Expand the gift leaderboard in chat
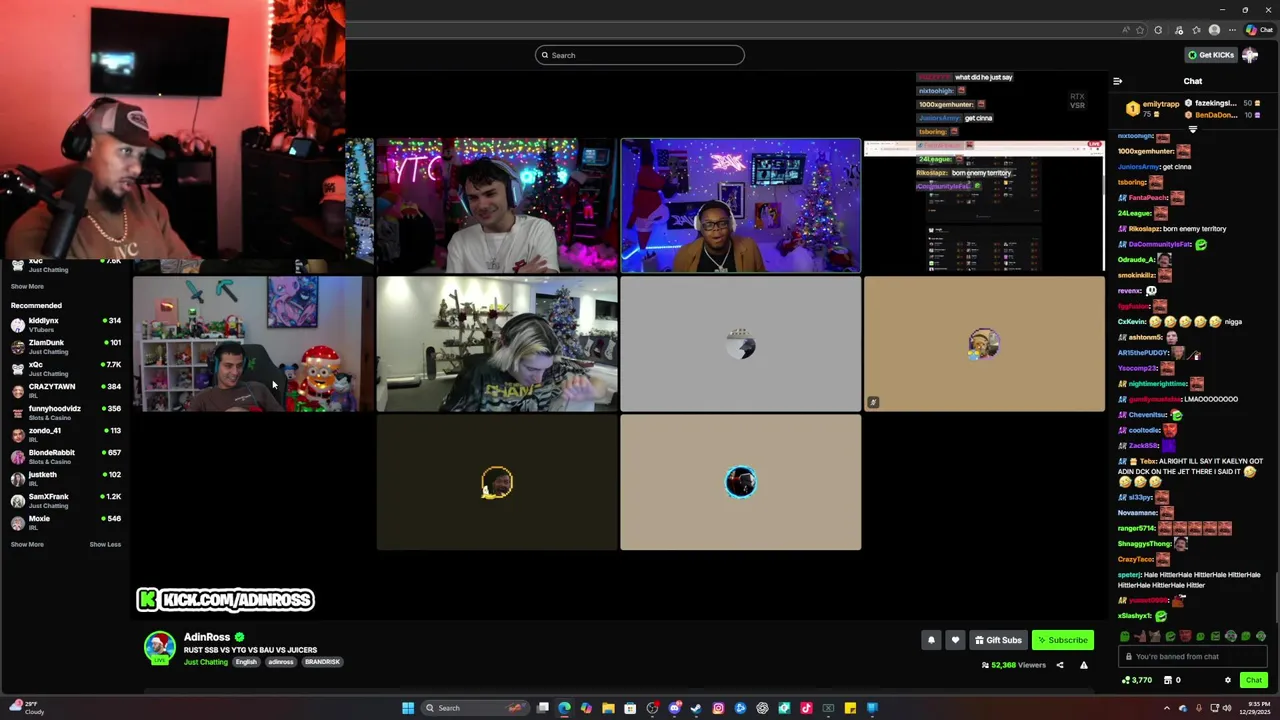This screenshot has width=1280, height=720. 1192,129
